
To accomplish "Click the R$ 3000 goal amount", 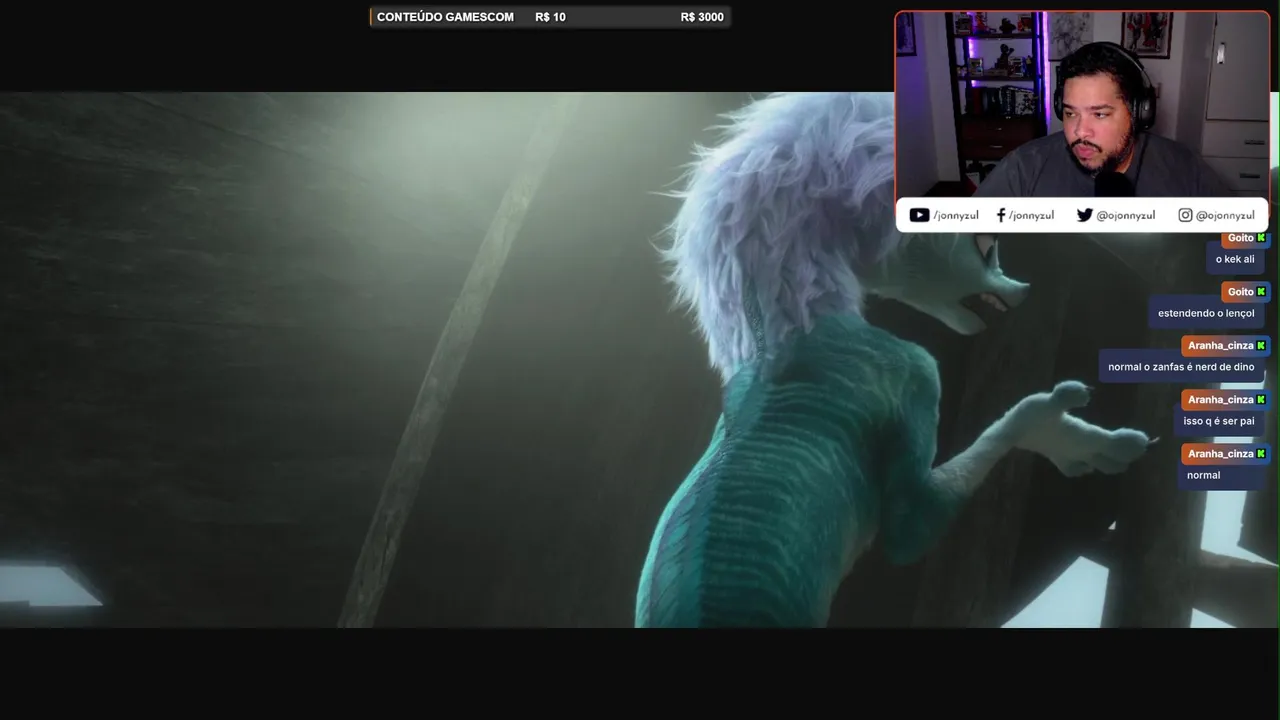I will coord(702,17).
